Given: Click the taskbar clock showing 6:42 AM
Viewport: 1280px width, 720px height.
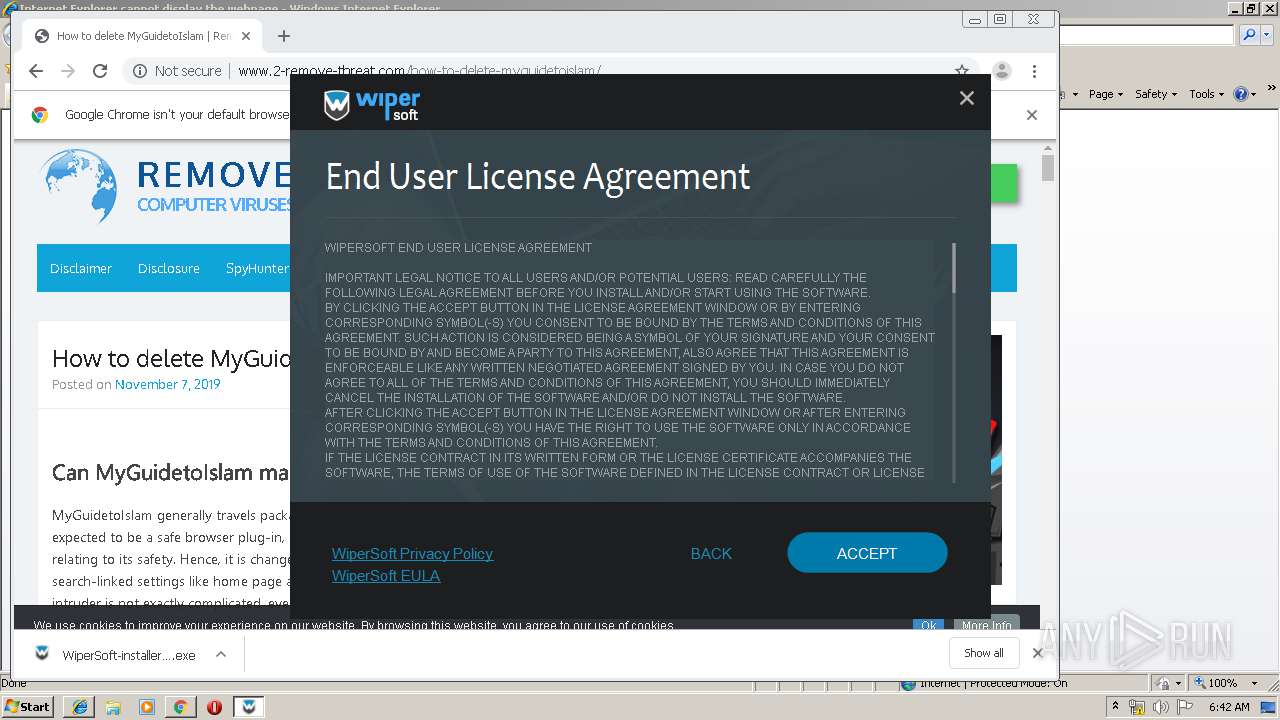Looking at the screenshot, I should tap(1229, 707).
